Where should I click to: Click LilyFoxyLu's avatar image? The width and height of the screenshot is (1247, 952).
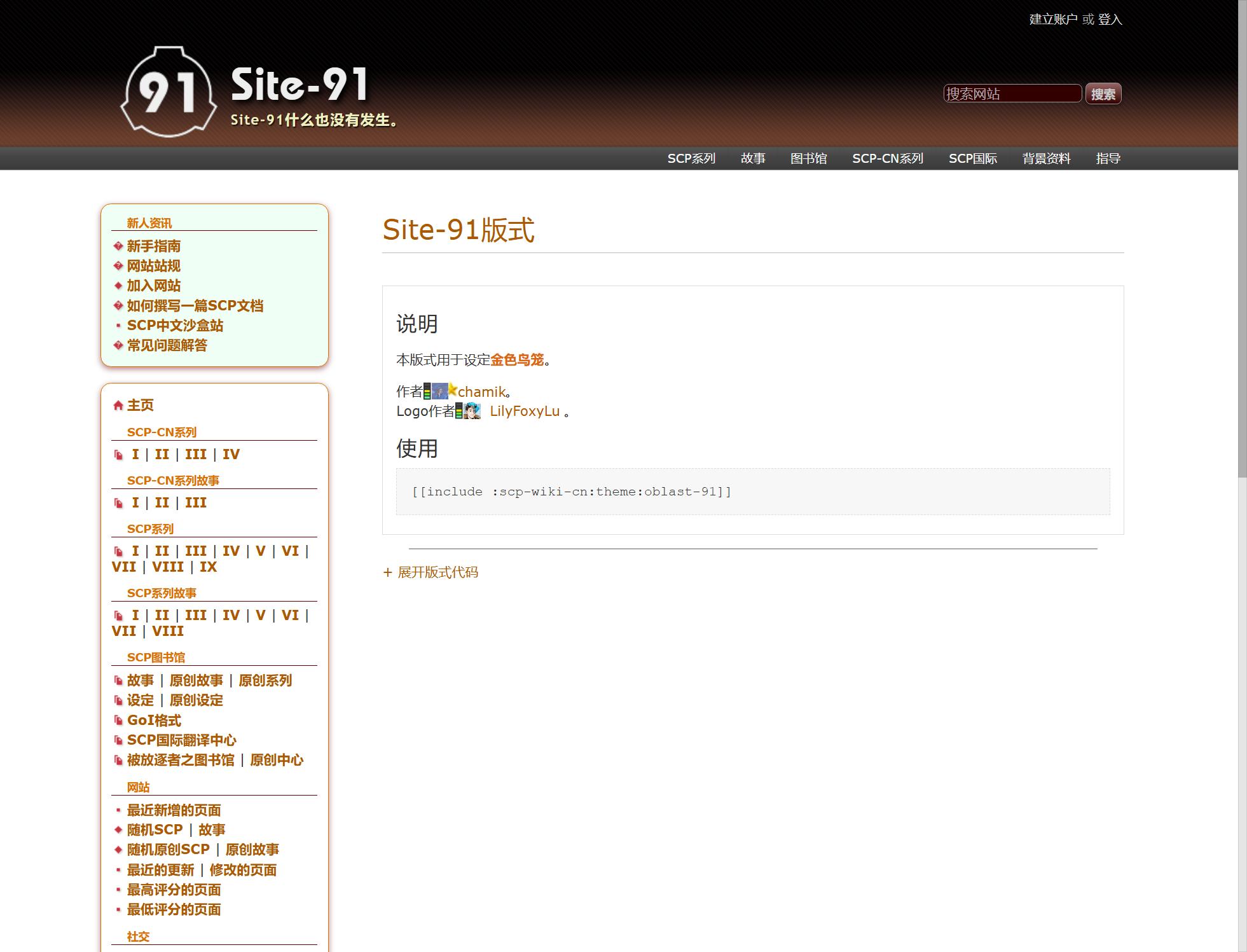(472, 411)
